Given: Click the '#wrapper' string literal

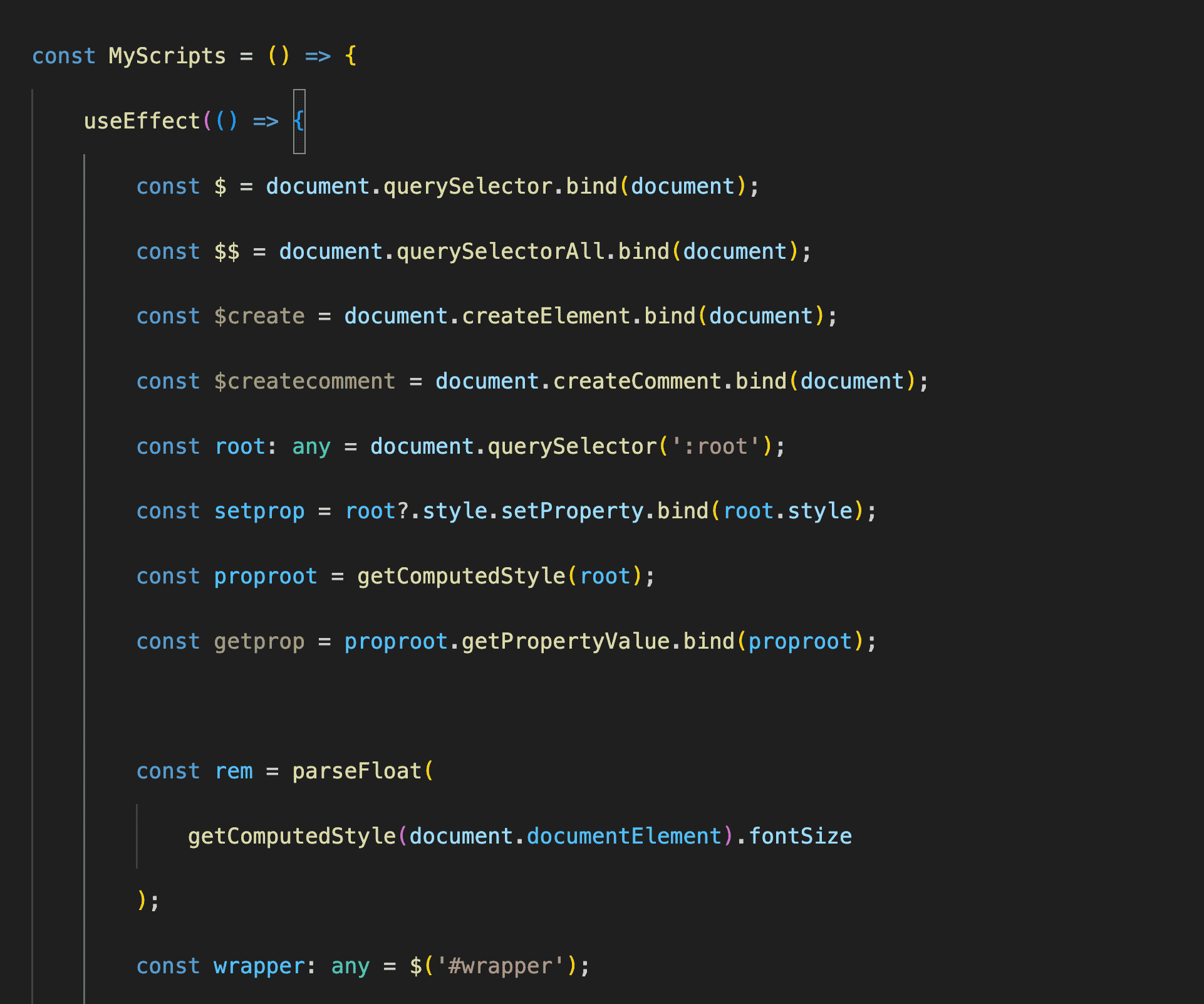Looking at the screenshot, I should (500, 966).
